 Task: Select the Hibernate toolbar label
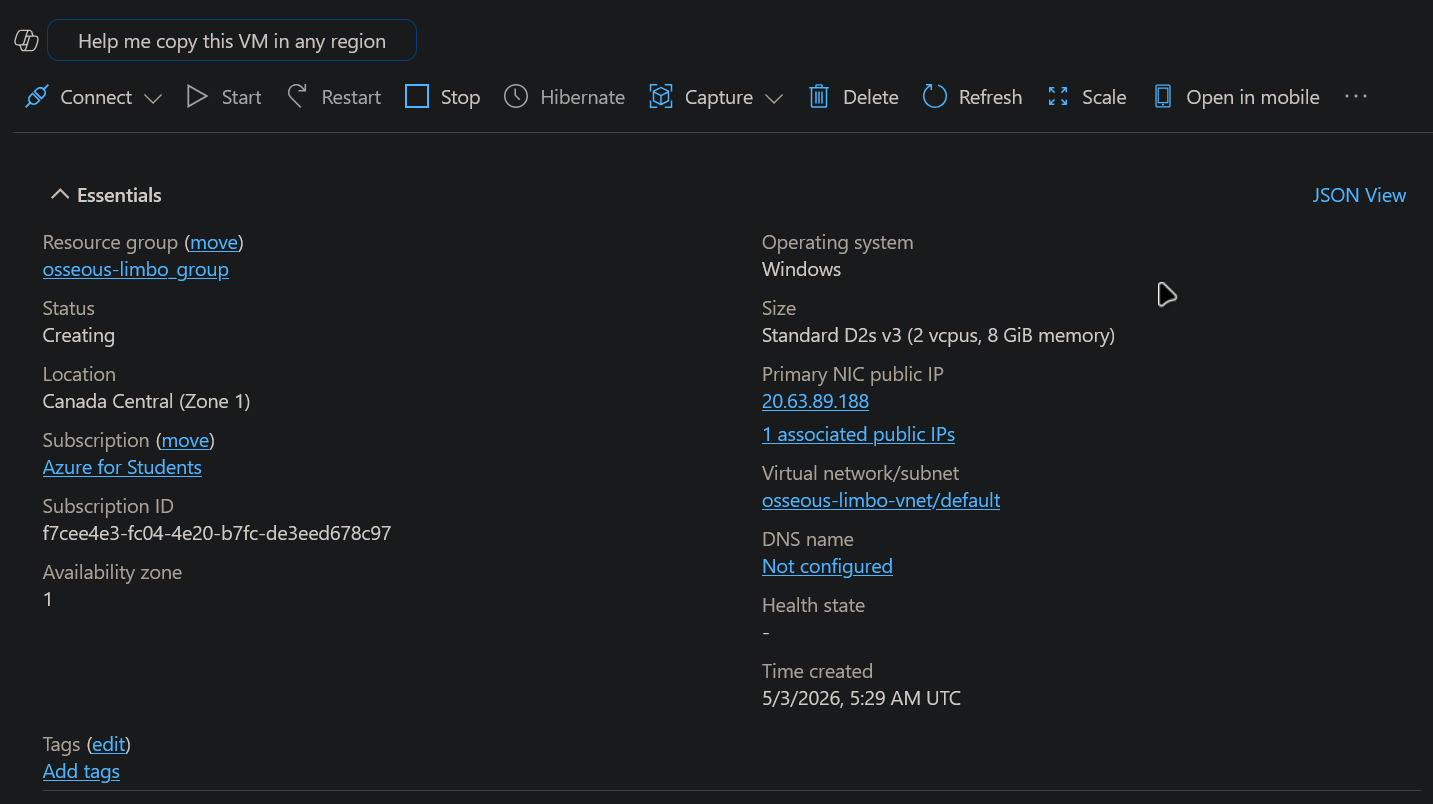[583, 97]
